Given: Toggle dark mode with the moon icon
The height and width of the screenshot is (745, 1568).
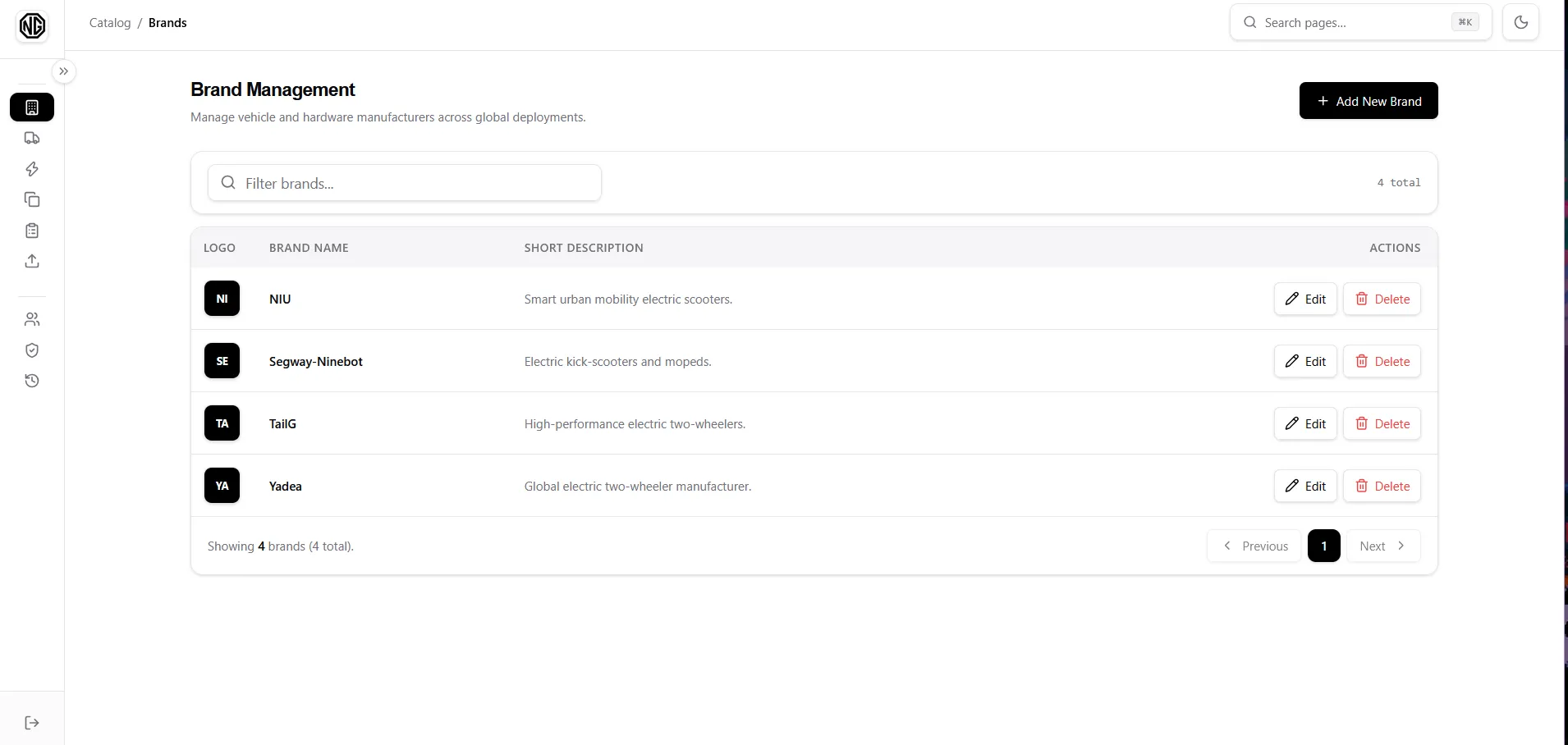Looking at the screenshot, I should [x=1520, y=23].
